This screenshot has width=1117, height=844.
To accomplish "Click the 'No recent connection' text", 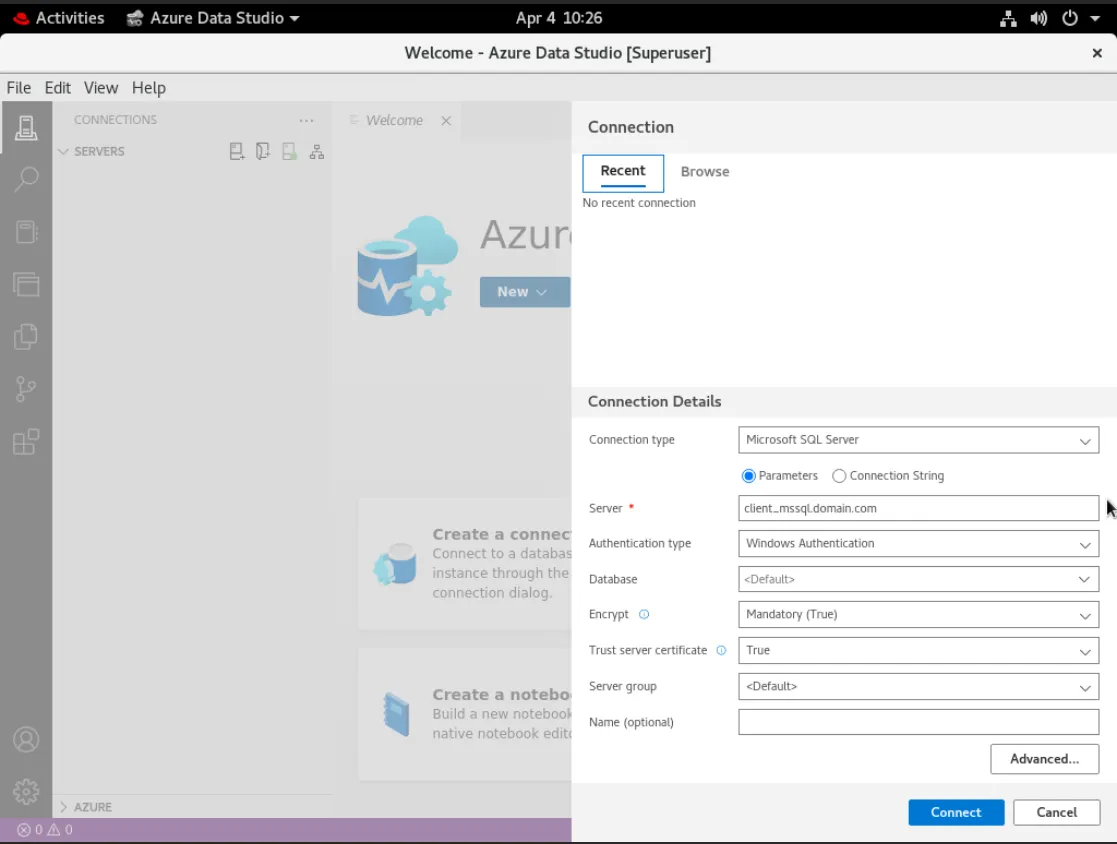I will click(639, 203).
